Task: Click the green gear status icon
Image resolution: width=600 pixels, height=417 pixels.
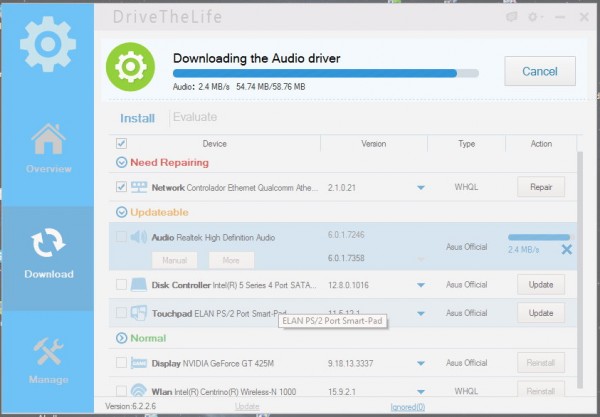Action: (x=130, y=67)
